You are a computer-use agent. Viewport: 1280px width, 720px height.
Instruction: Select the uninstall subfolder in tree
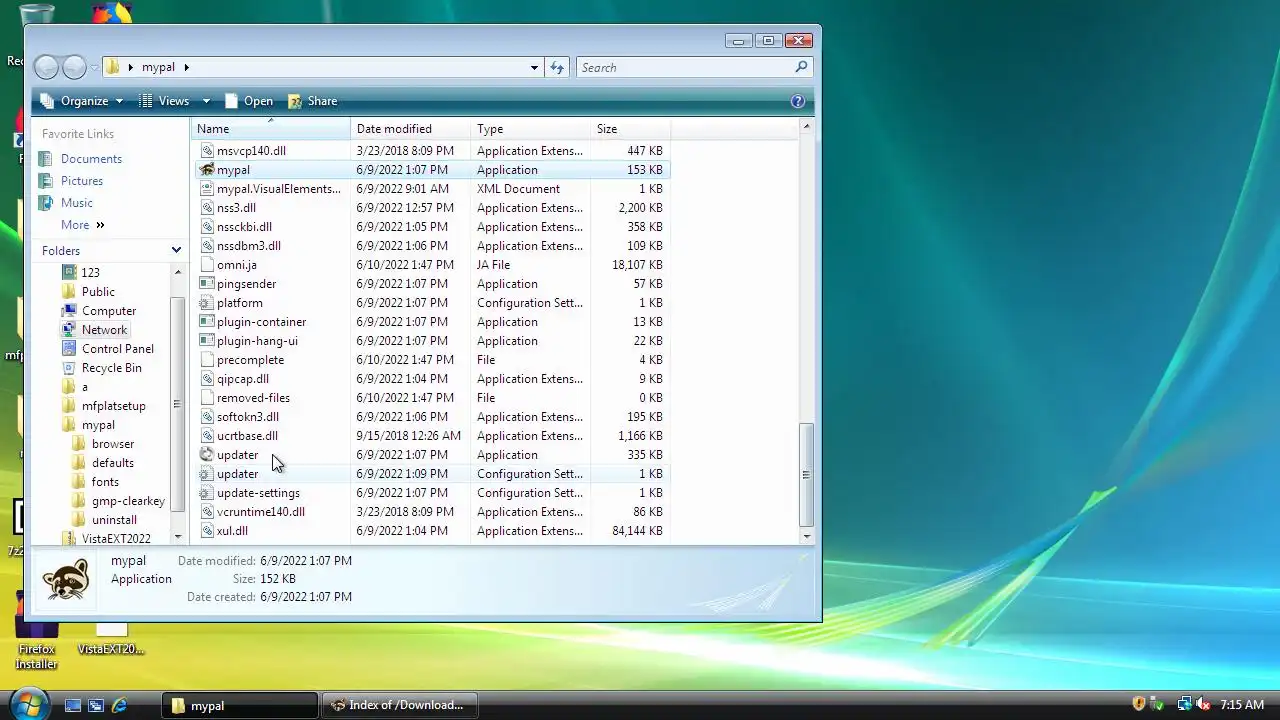click(x=114, y=520)
